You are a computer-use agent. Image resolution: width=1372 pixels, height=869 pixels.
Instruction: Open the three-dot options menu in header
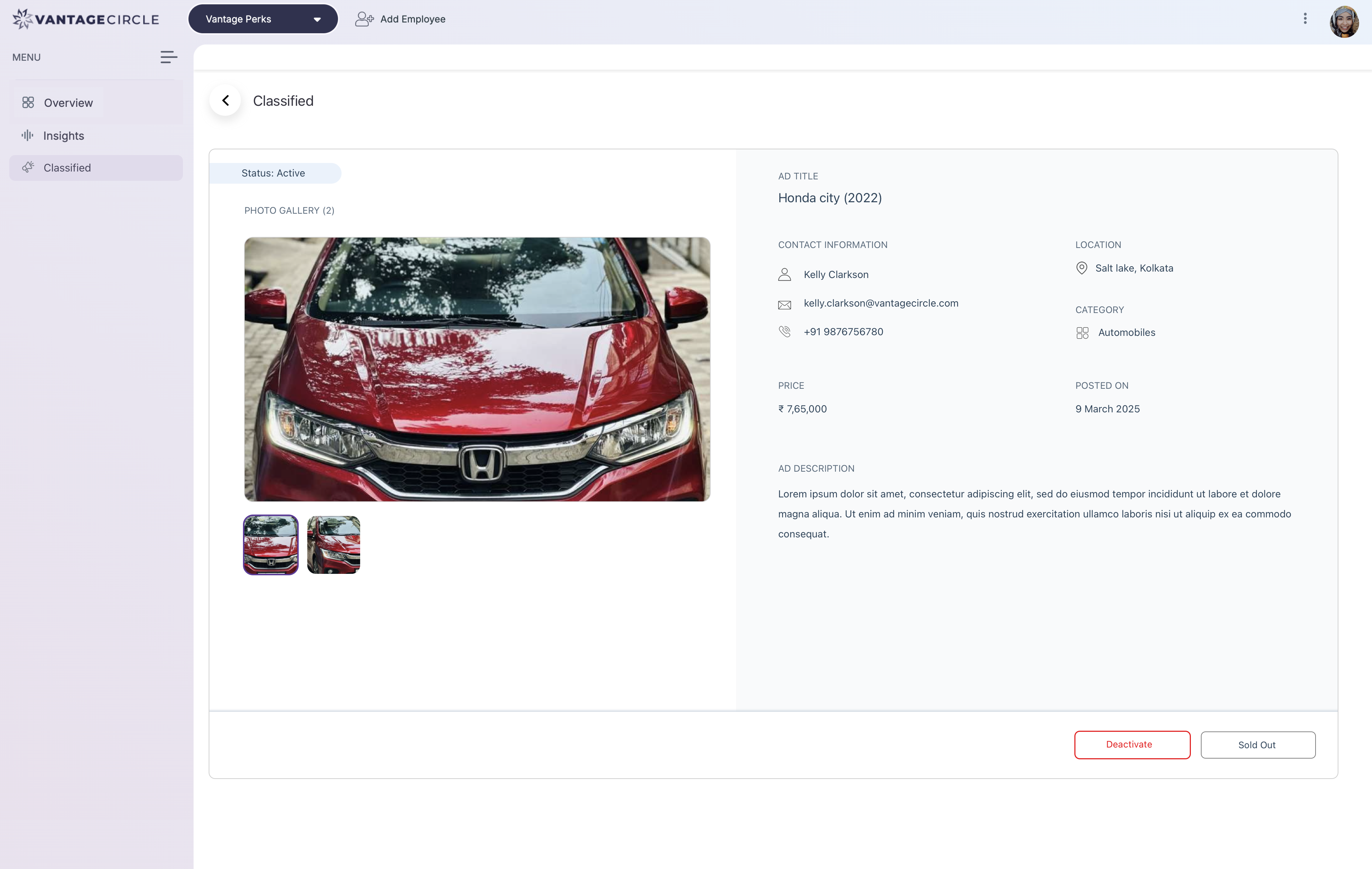click(1305, 19)
